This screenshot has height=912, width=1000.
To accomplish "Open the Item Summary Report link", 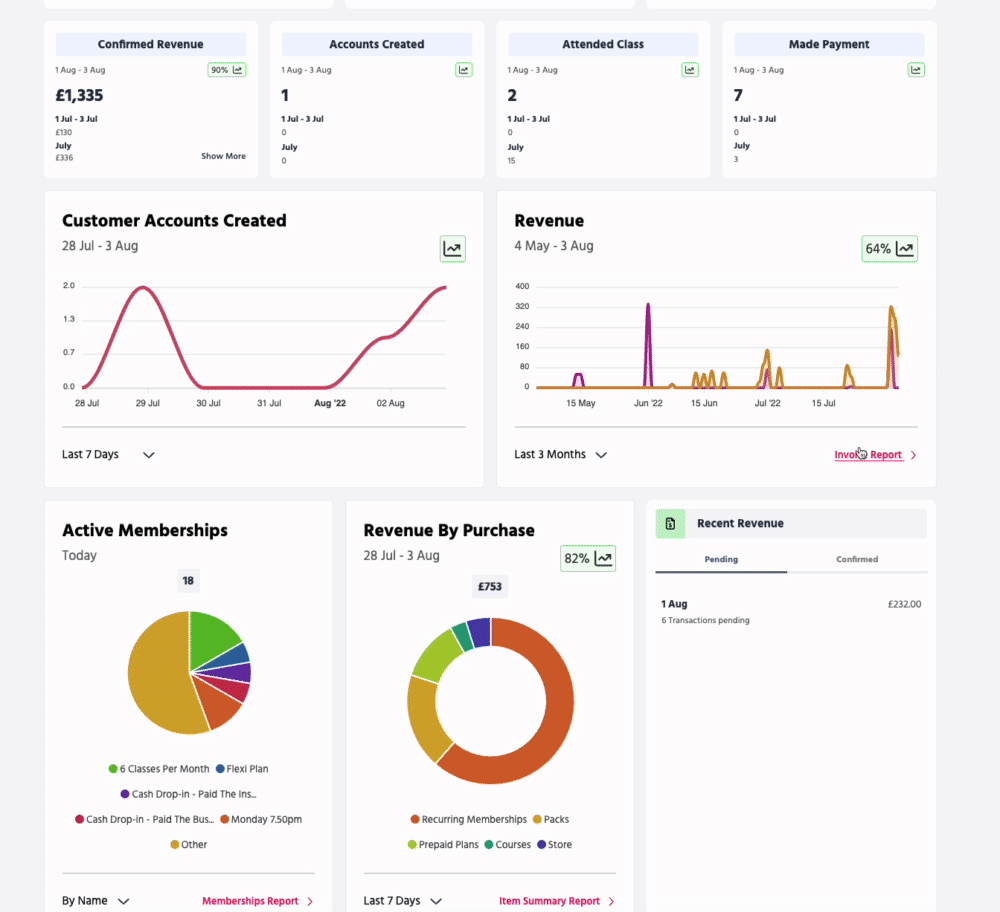I will tap(556, 901).
